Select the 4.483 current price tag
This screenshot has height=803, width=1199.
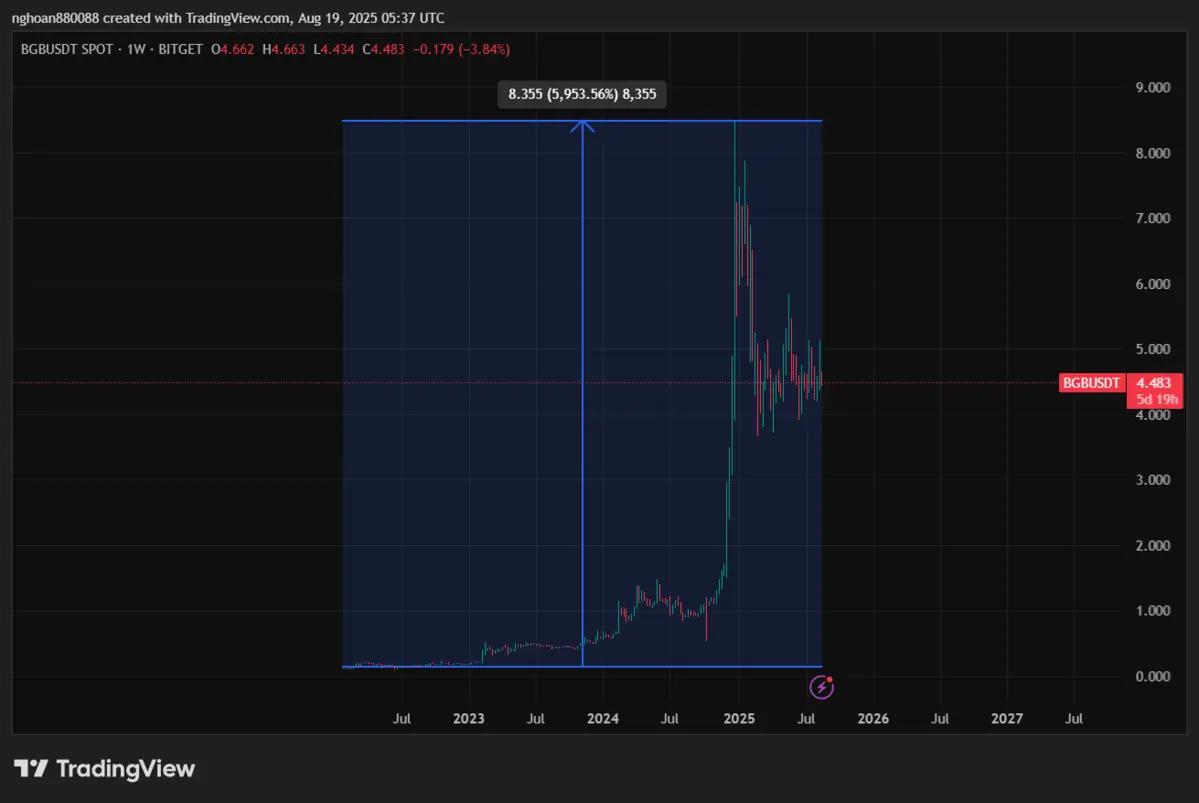1155,383
